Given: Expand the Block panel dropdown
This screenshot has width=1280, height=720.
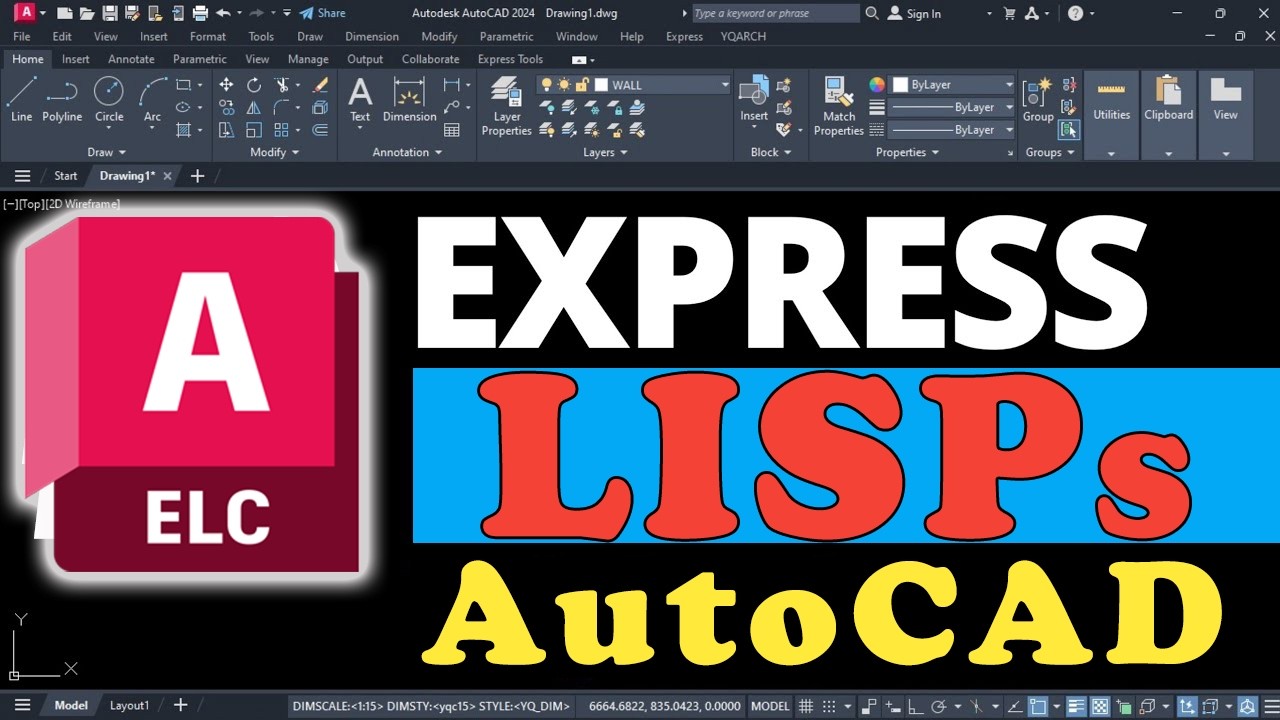Looking at the screenshot, I should click(x=770, y=152).
